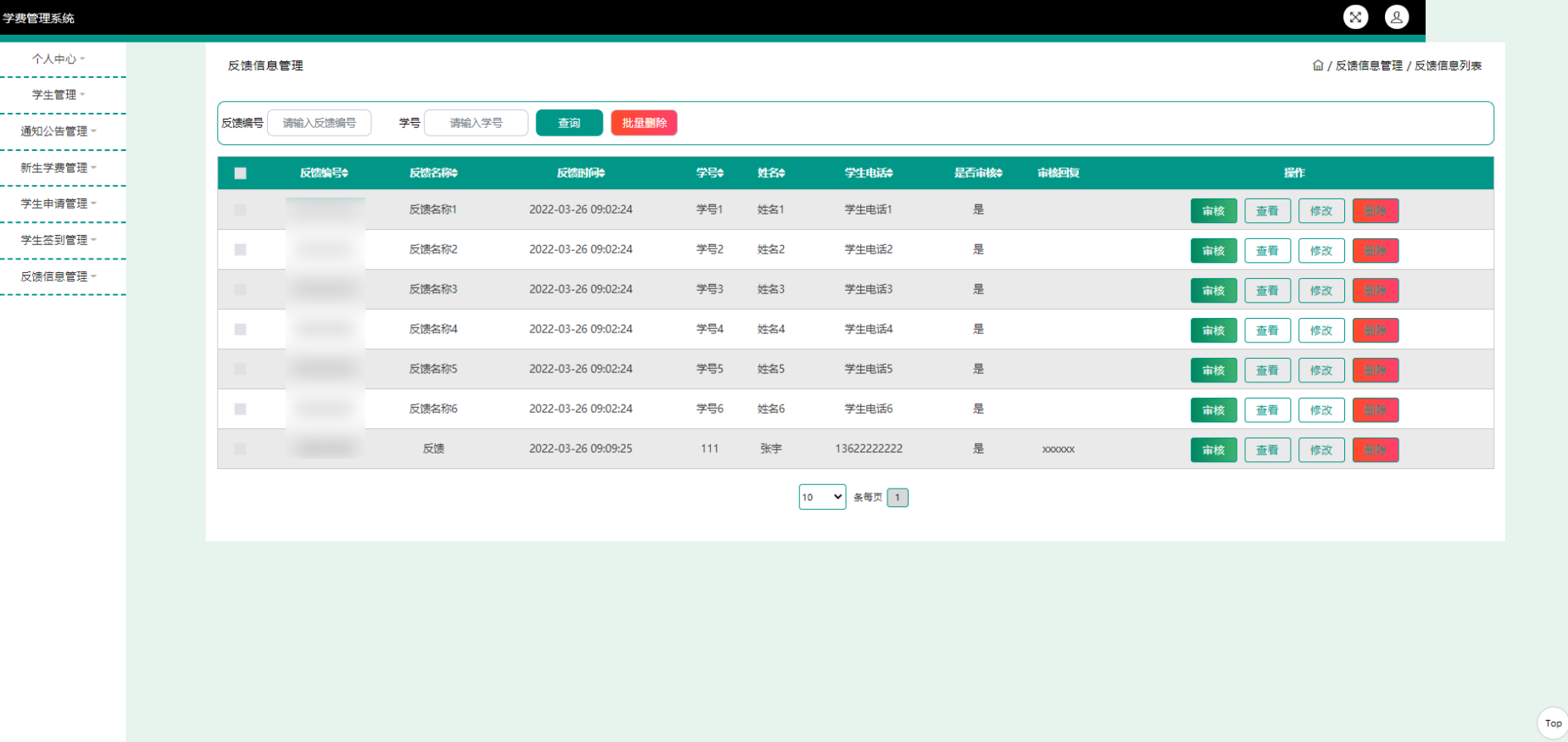Click the 姓名3 cell

point(770,289)
